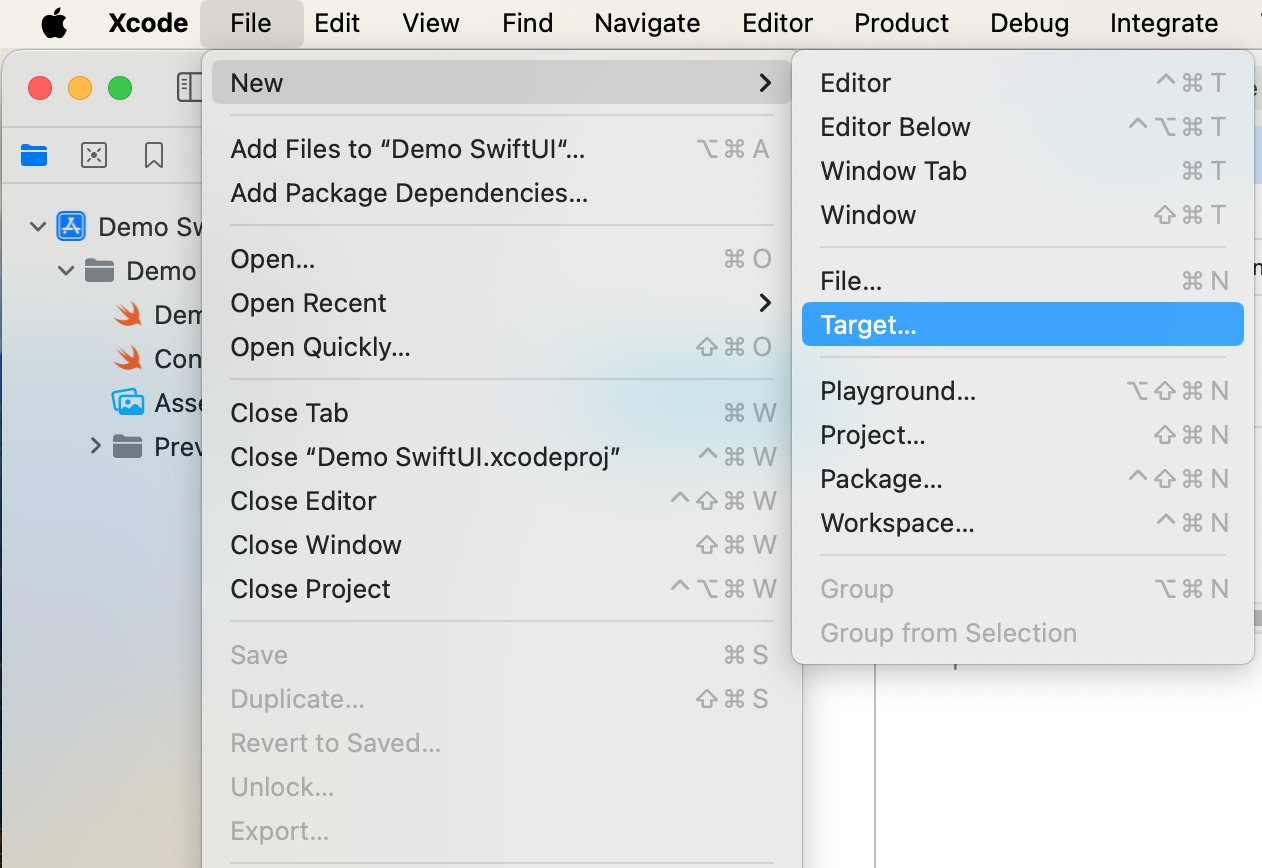Open the Product menu

(902, 23)
